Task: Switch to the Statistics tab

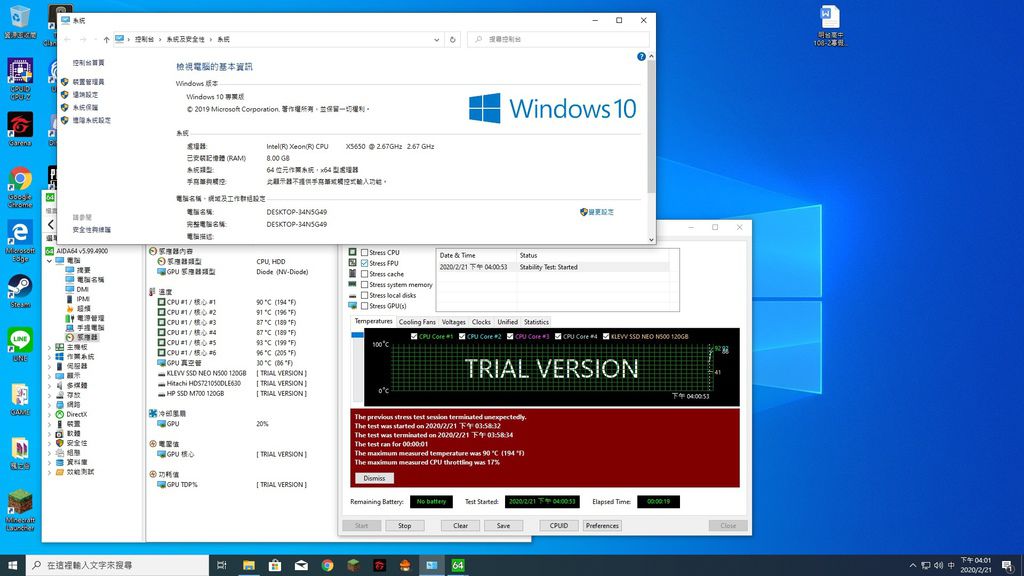Action: (x=536, y=322)
